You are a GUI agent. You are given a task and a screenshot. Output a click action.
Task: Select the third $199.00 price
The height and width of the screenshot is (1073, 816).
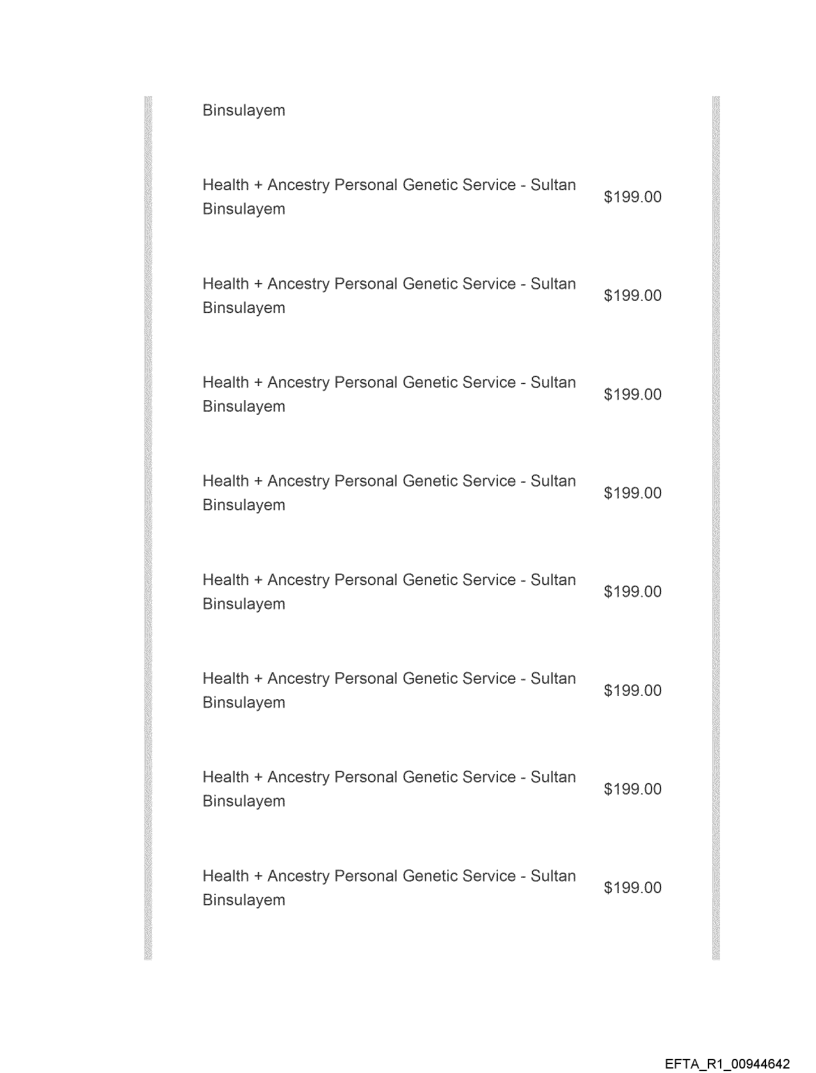(x=632, y=395)
